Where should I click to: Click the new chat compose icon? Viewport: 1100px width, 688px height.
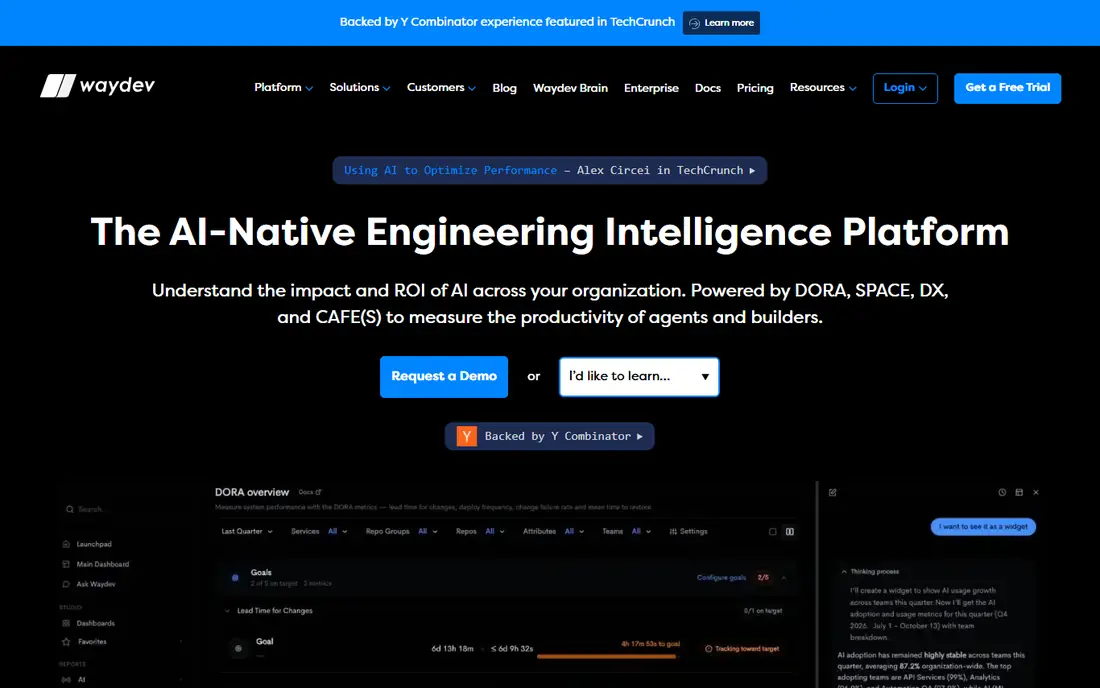pyautogui.click(x=833, y=492)
